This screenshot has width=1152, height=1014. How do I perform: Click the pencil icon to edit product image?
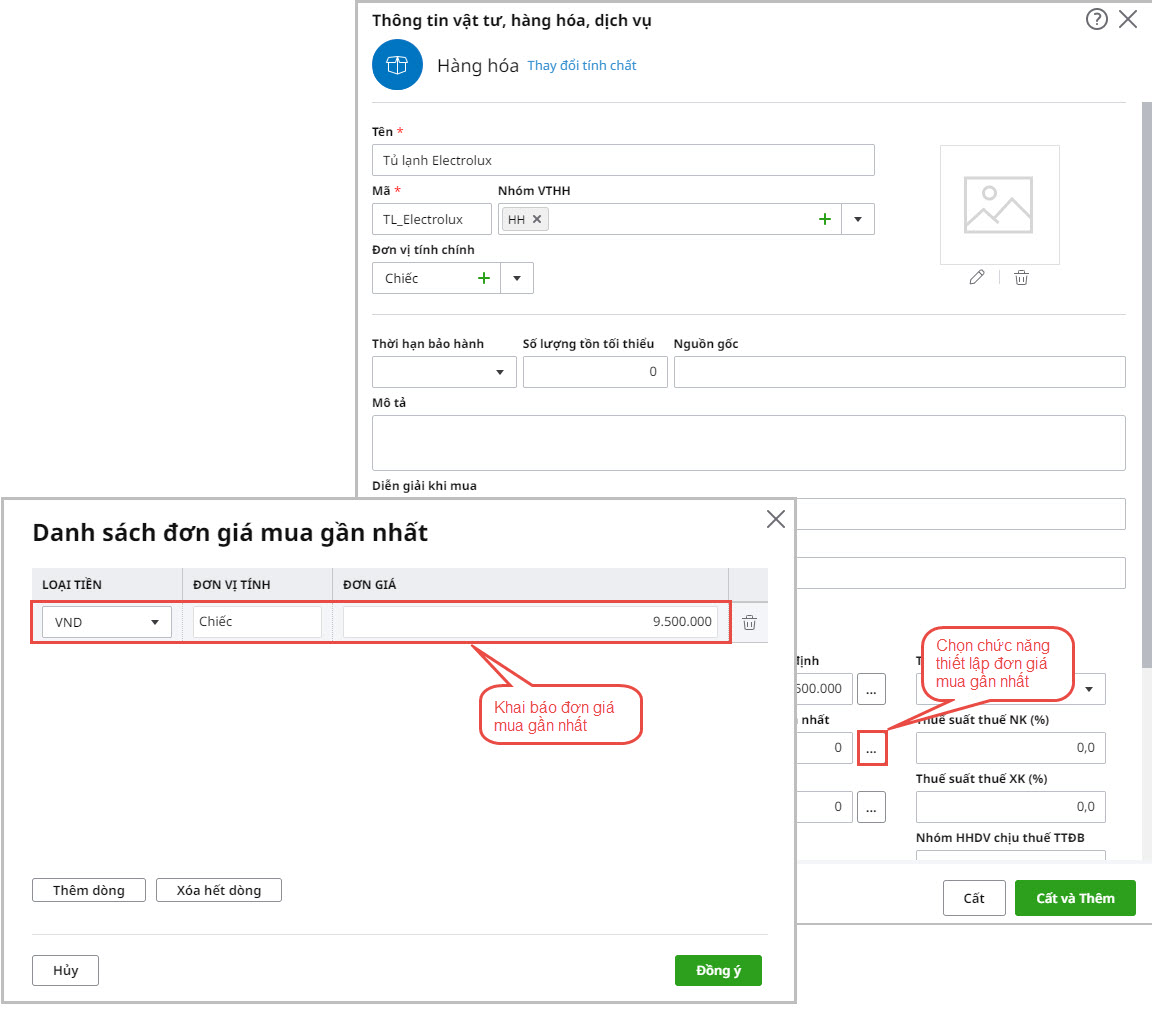(977, 278)
